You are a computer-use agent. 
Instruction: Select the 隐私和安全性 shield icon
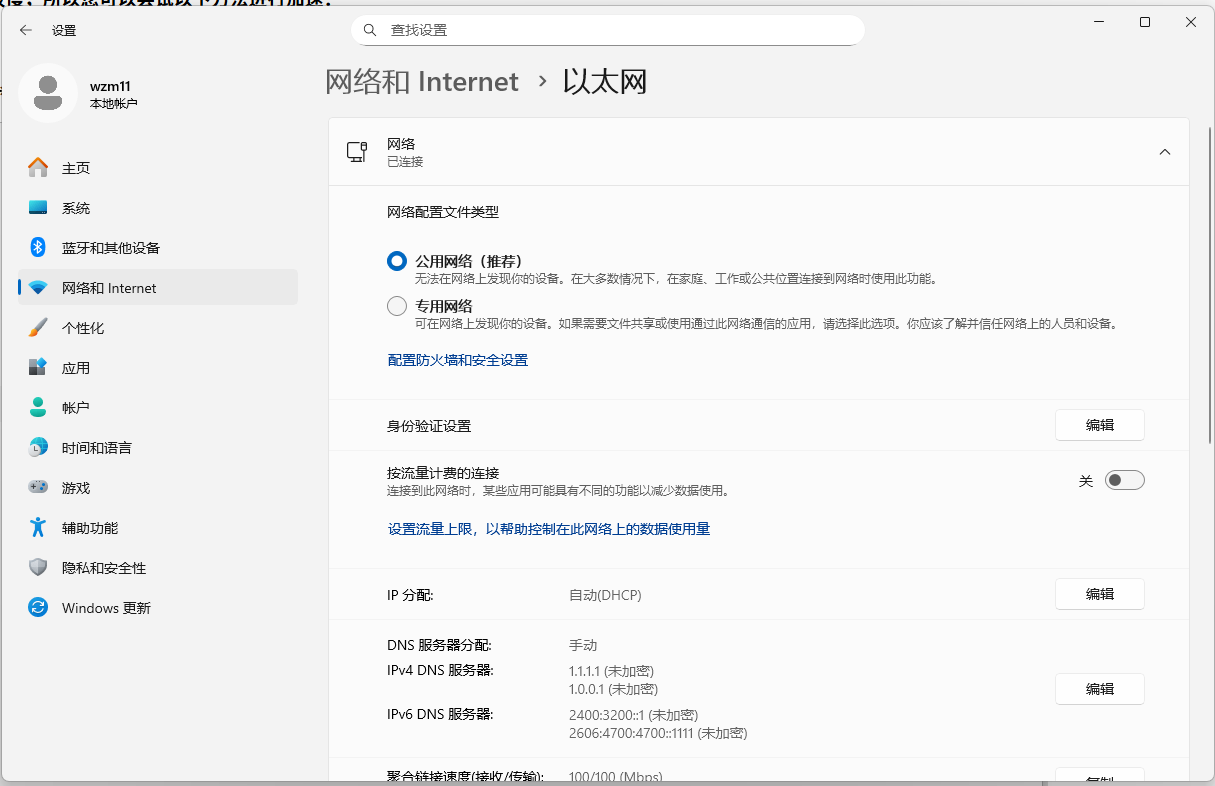click(37, 567)
